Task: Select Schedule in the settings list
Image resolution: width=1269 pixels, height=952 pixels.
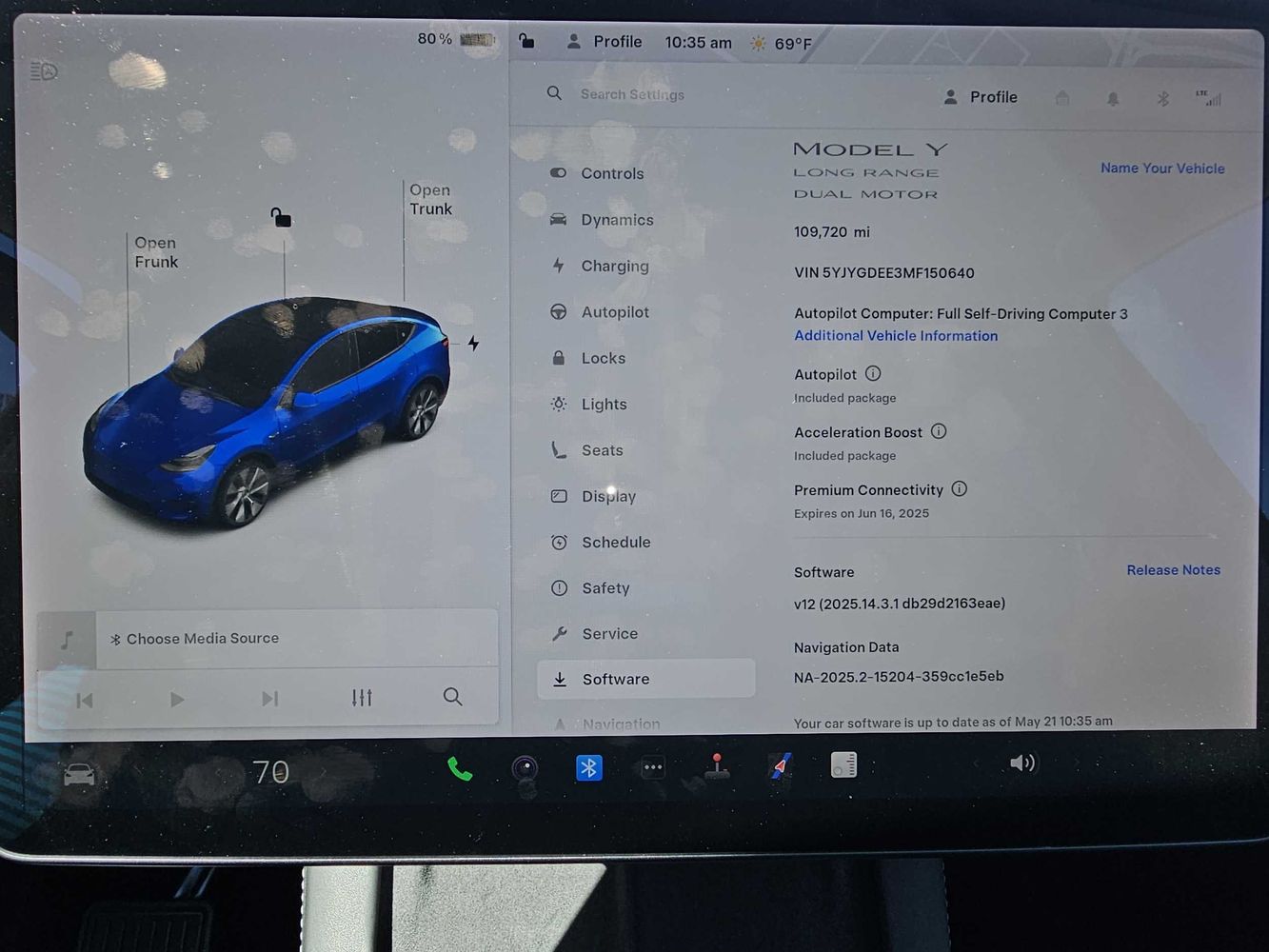Action: click(x=601, y=542)
